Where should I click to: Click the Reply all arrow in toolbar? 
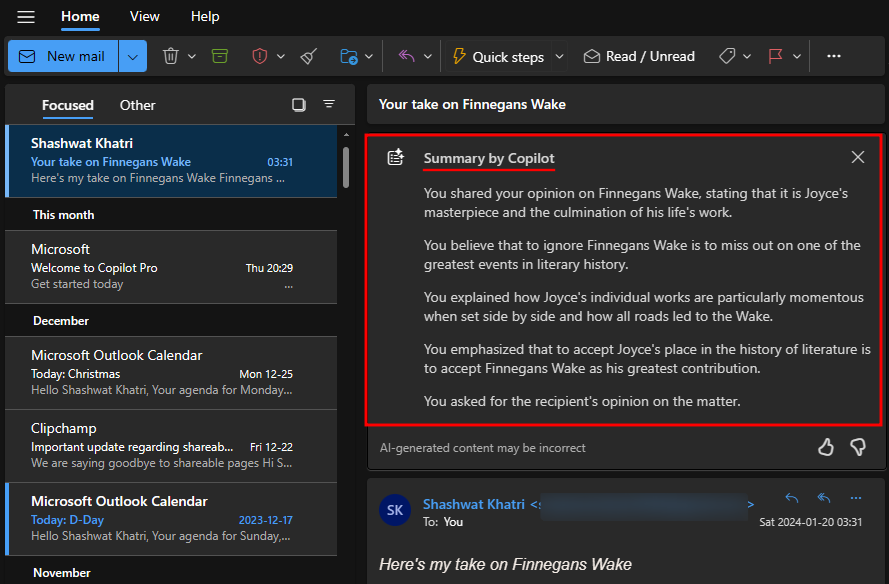[407, 56]
